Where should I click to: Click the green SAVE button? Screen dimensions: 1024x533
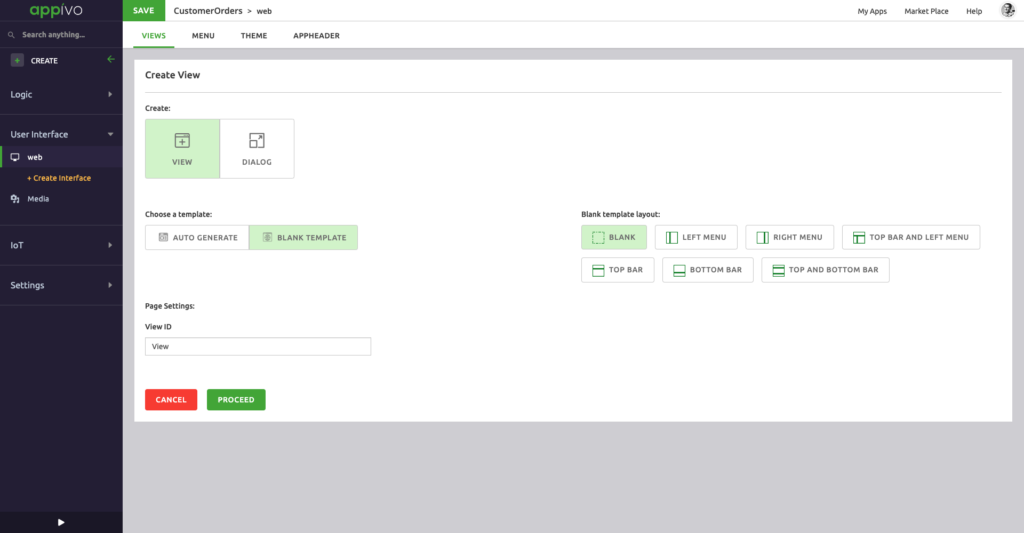click(144, 10)
